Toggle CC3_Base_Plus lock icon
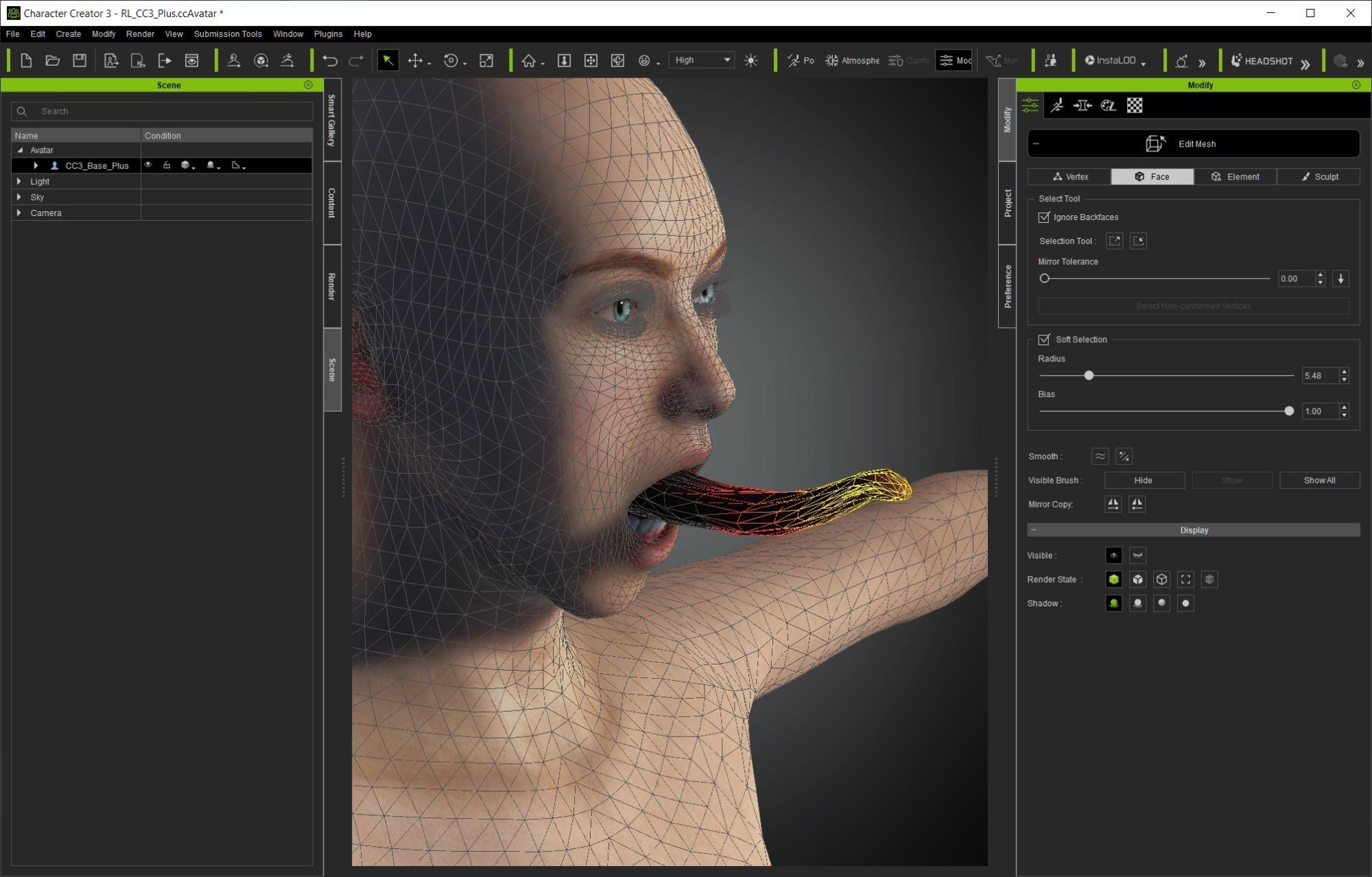 pyautogui.click(x=166, y=165)
